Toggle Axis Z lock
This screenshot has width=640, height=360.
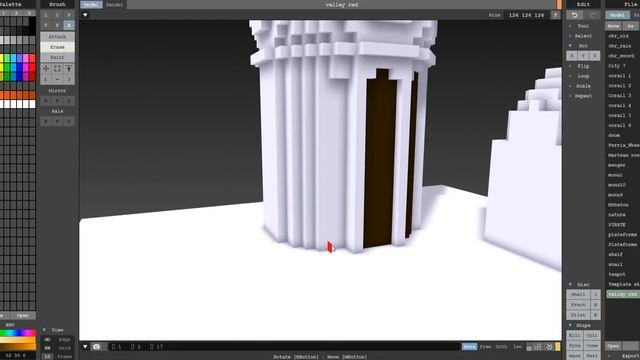click(x=69, y=121)
